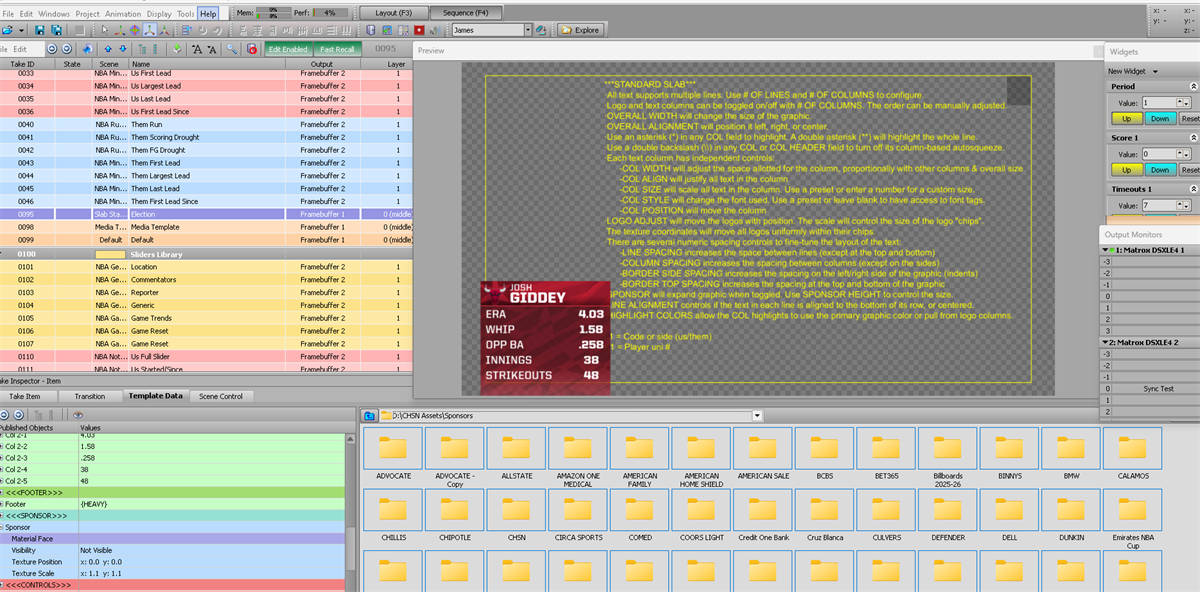Click the Footer {HEAVY} value cell
Viewport: 1200px width, 592px height.
211,504
